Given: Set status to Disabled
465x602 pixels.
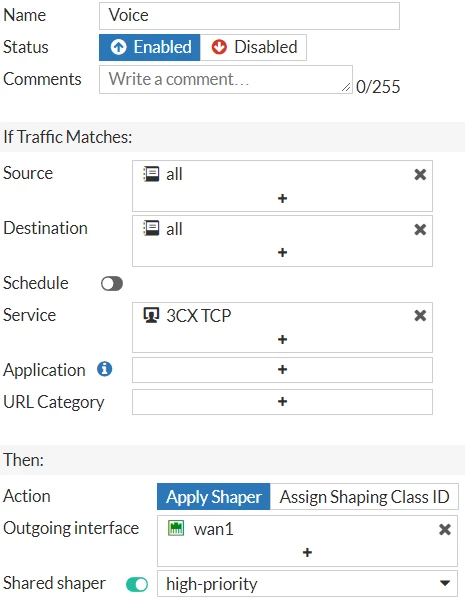Looking at the screenshot, I should (253, 47).
